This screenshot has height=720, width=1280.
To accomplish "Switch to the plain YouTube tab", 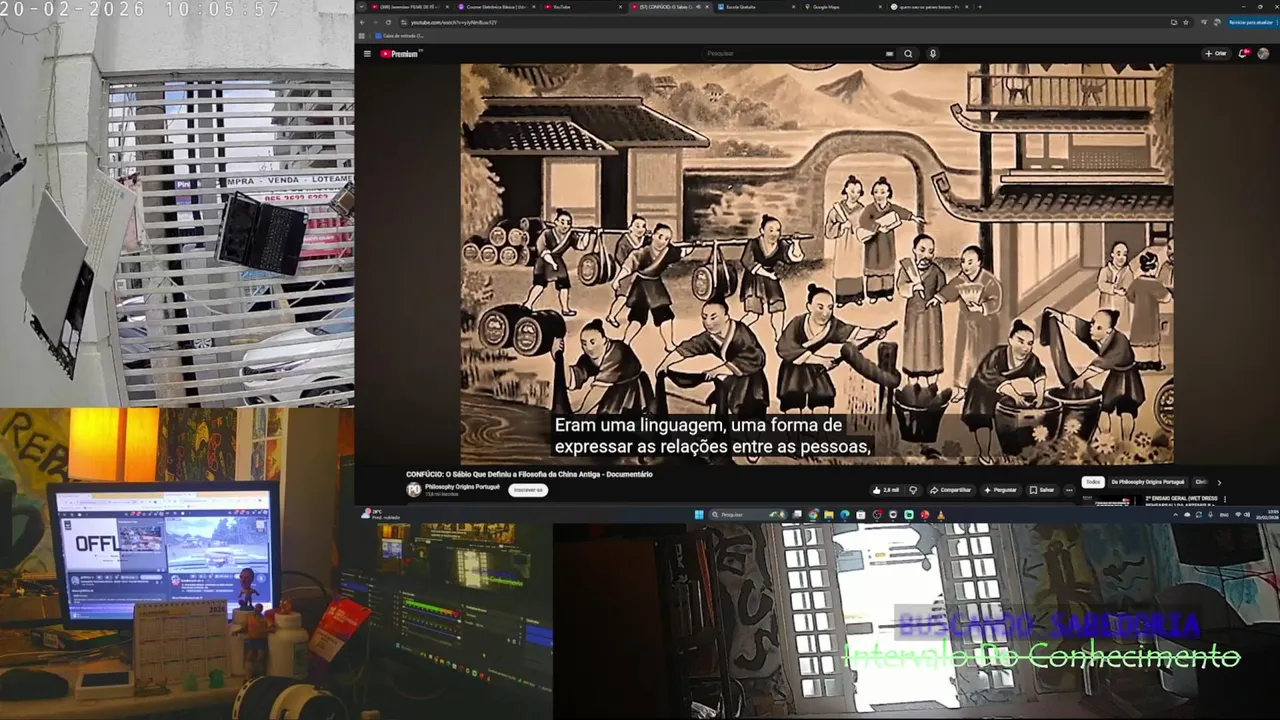I will click(x=584, y=7).
